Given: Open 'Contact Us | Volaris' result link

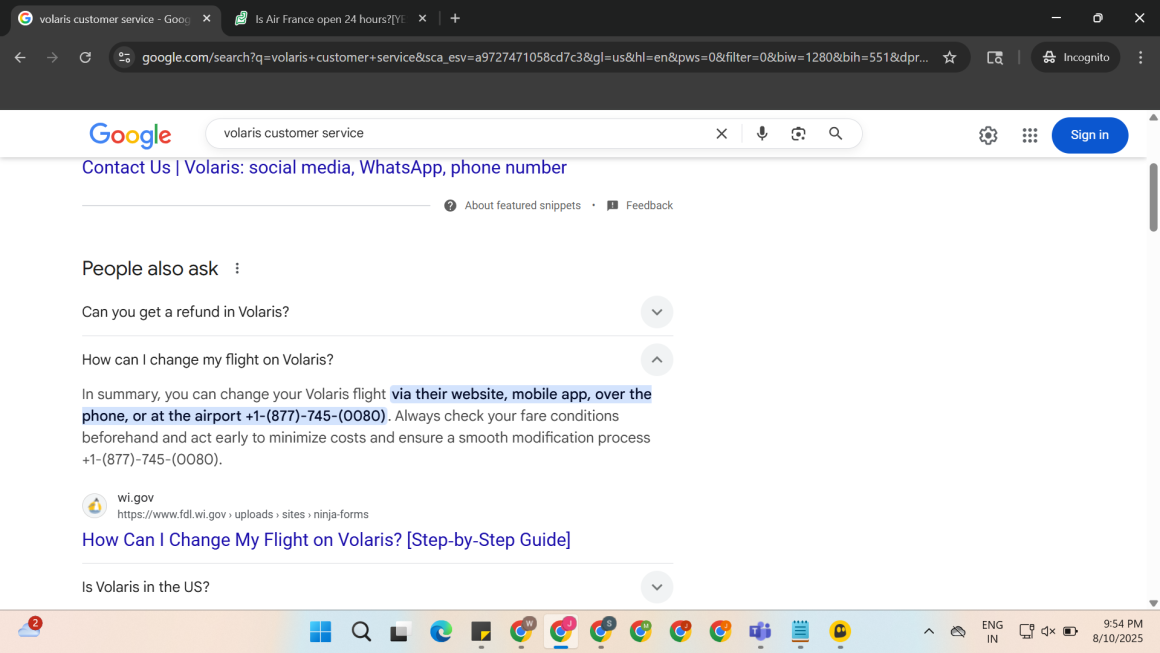Looking at the screenshot, I should [324, 168].
